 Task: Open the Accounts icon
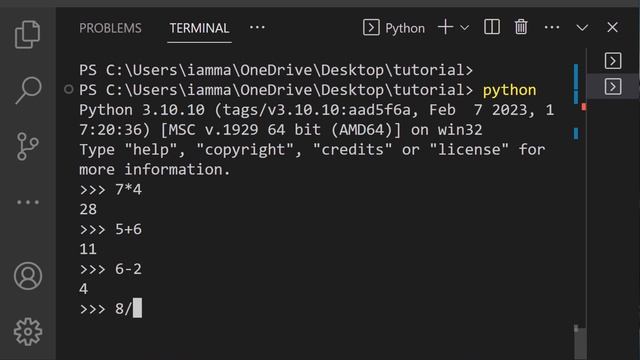coord(28,276)
